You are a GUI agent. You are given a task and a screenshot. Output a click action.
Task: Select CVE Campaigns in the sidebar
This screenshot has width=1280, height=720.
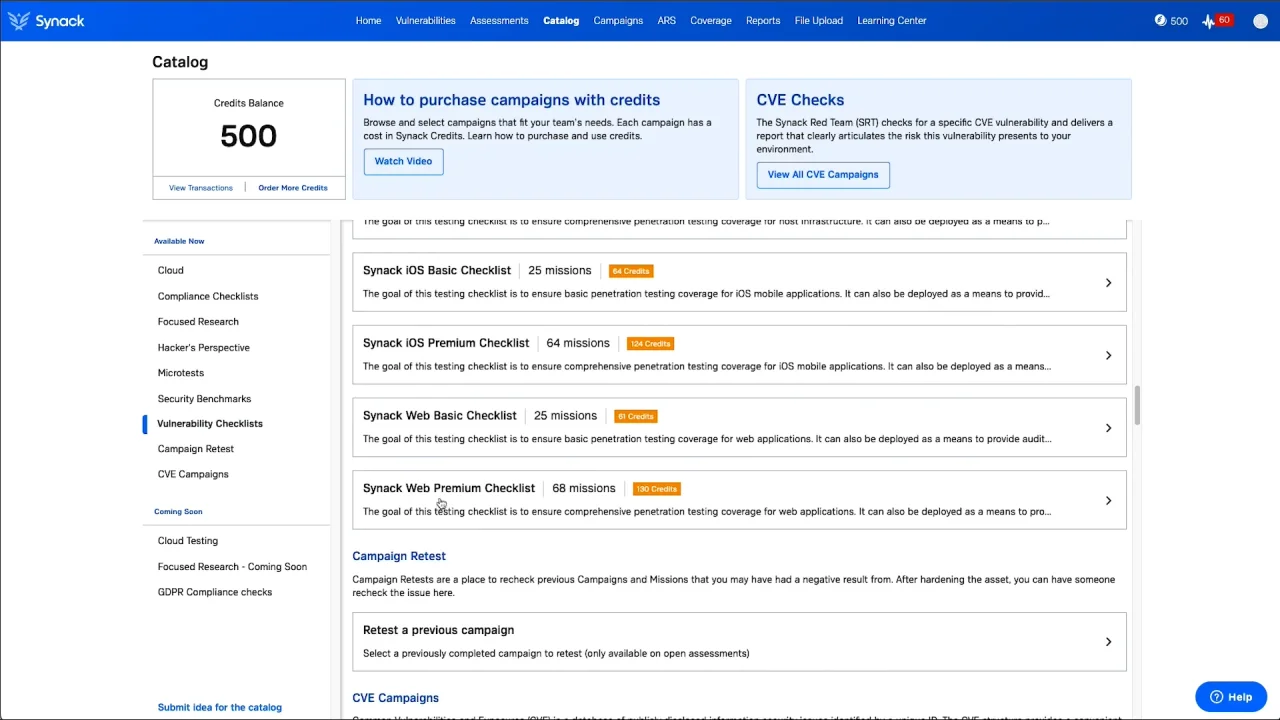193,474
